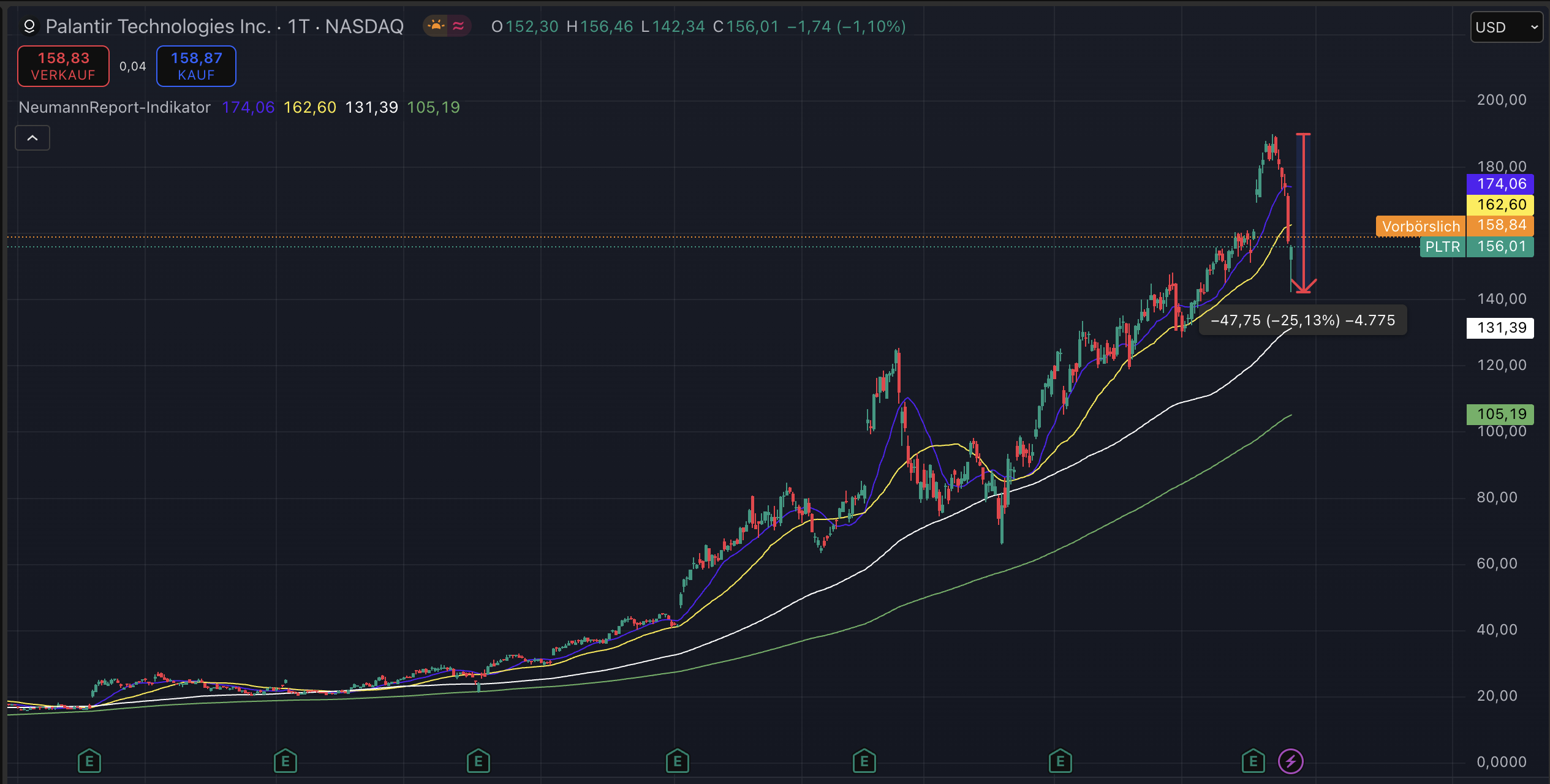Click the orange 158,84 pre-market price tag
This screenshot has width=1550, height=784.
1500,225
